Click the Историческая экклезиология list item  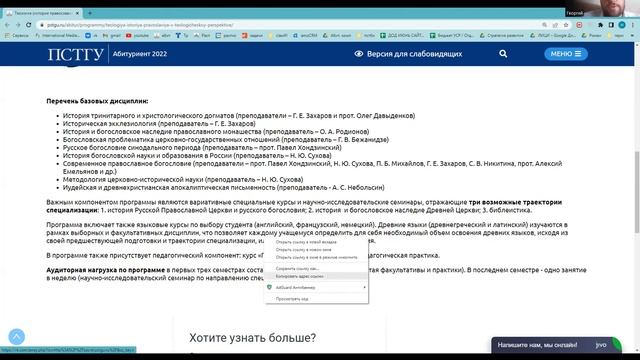tap(159, 124)
